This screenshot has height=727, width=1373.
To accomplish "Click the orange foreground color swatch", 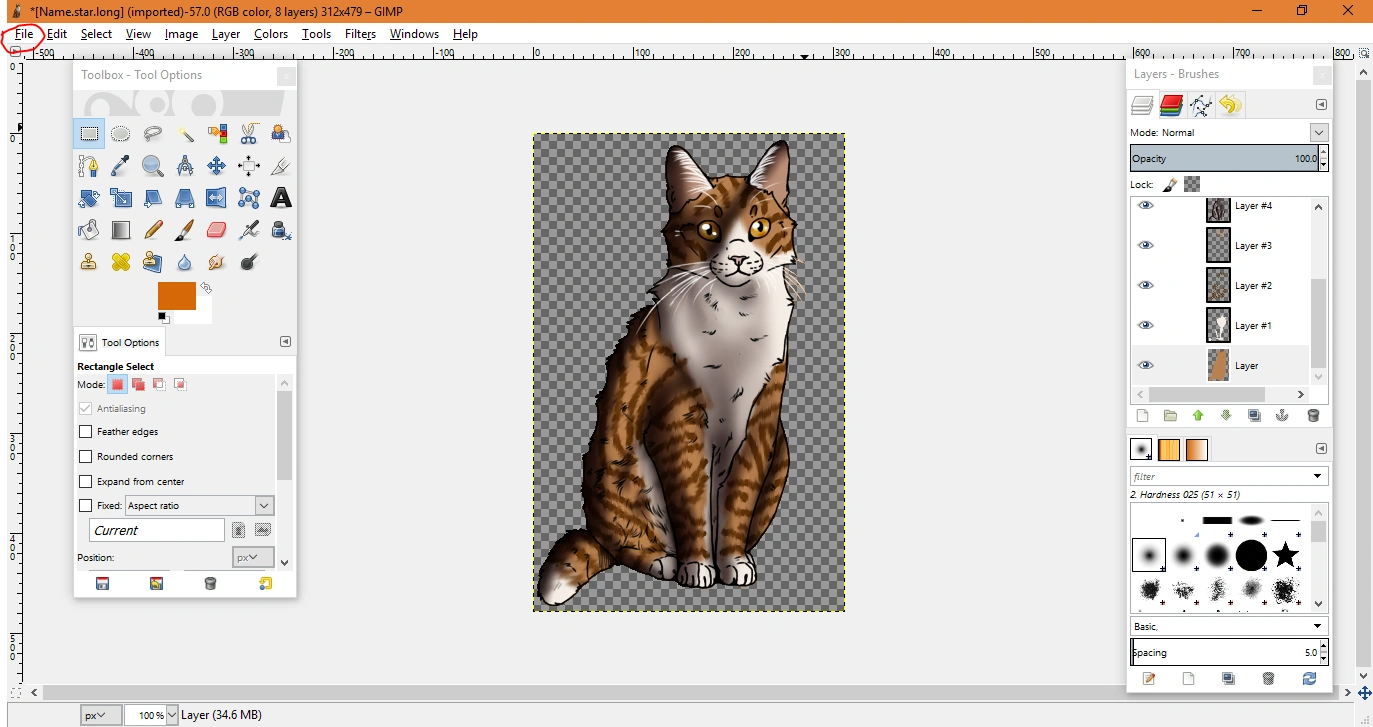I will pyautogui.click(x=176, y=296).
